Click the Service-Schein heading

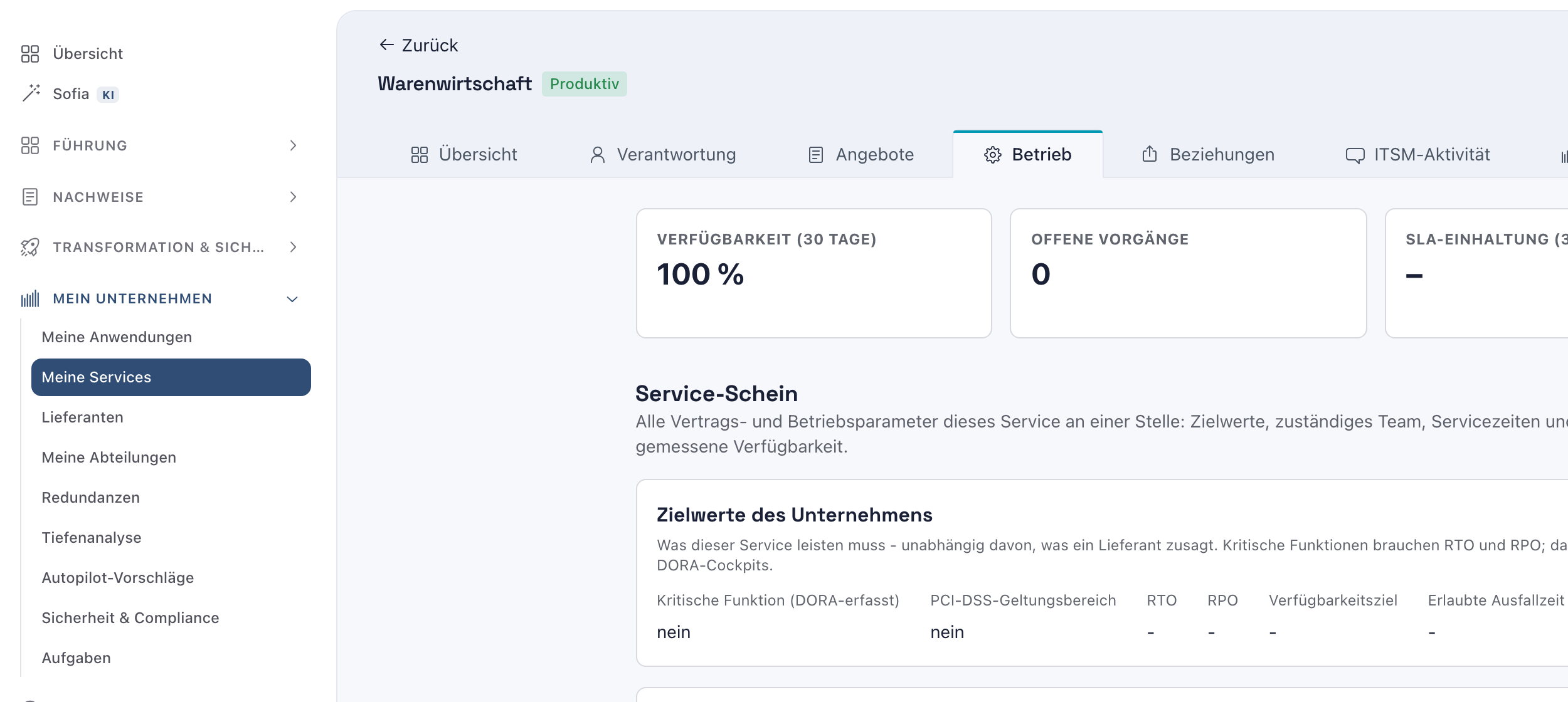[x=716, y=394]
